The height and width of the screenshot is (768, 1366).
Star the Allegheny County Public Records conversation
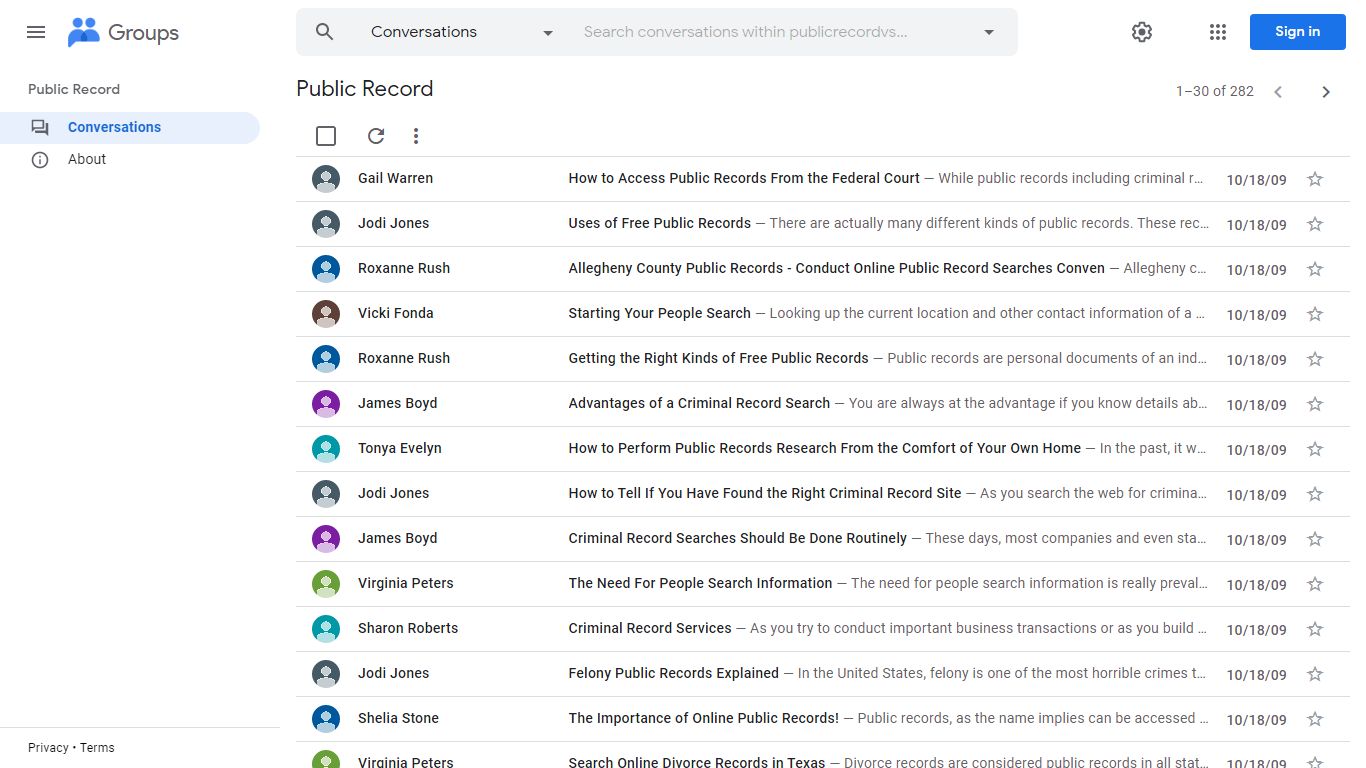pos(1315,269)
